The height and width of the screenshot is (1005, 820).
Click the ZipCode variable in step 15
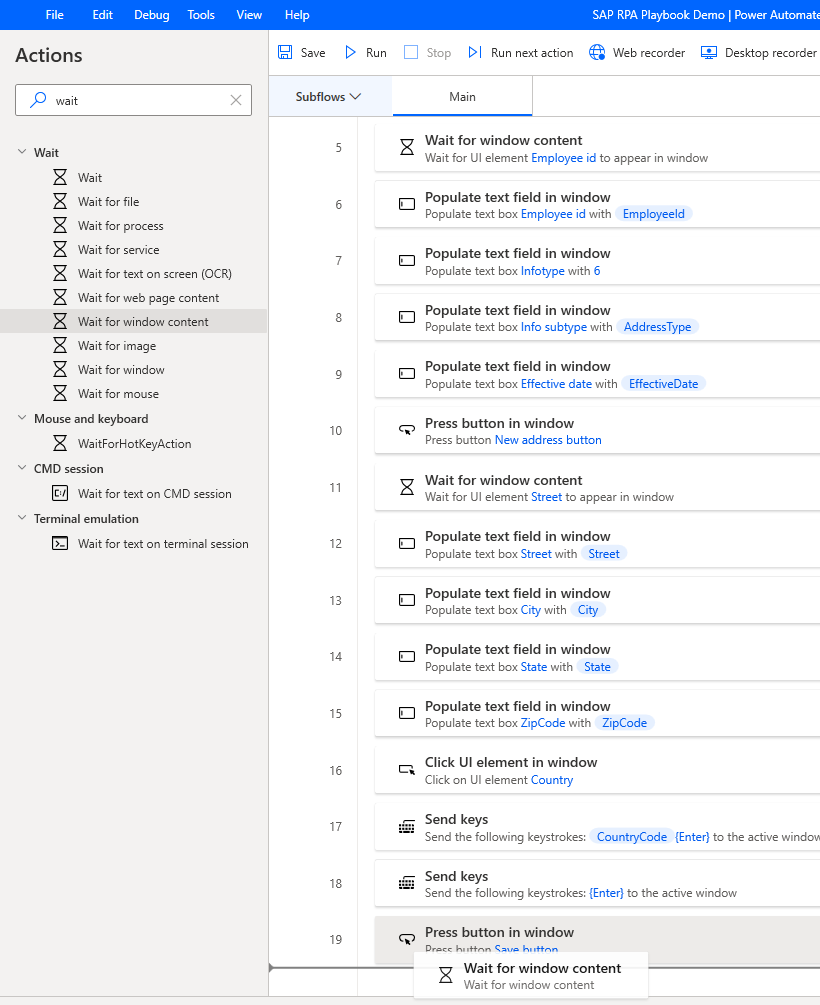[x=624, y=723]
